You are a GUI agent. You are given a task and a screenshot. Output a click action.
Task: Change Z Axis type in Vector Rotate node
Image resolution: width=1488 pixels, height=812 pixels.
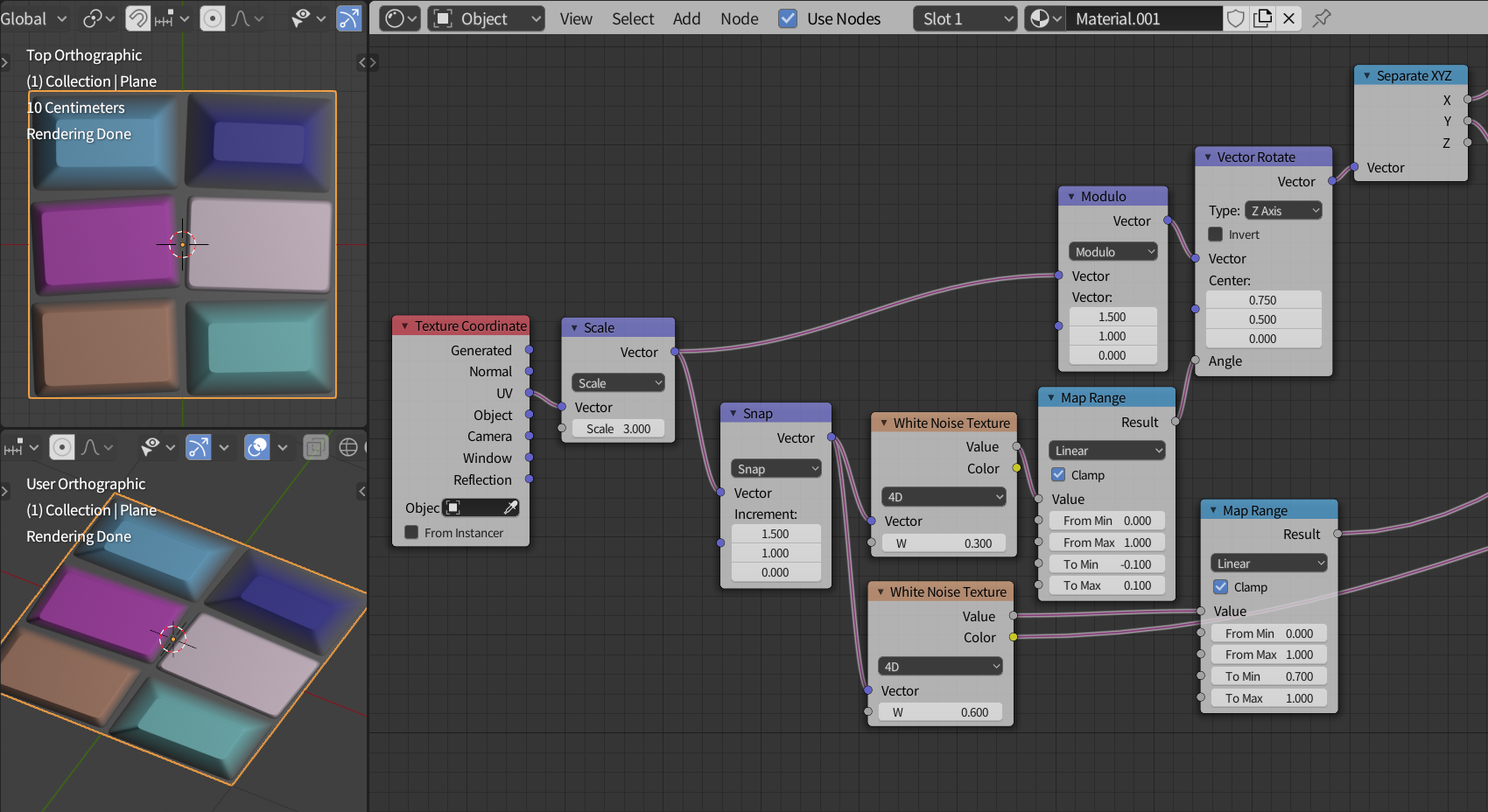pyautogui.click(x=1282, y=210)
